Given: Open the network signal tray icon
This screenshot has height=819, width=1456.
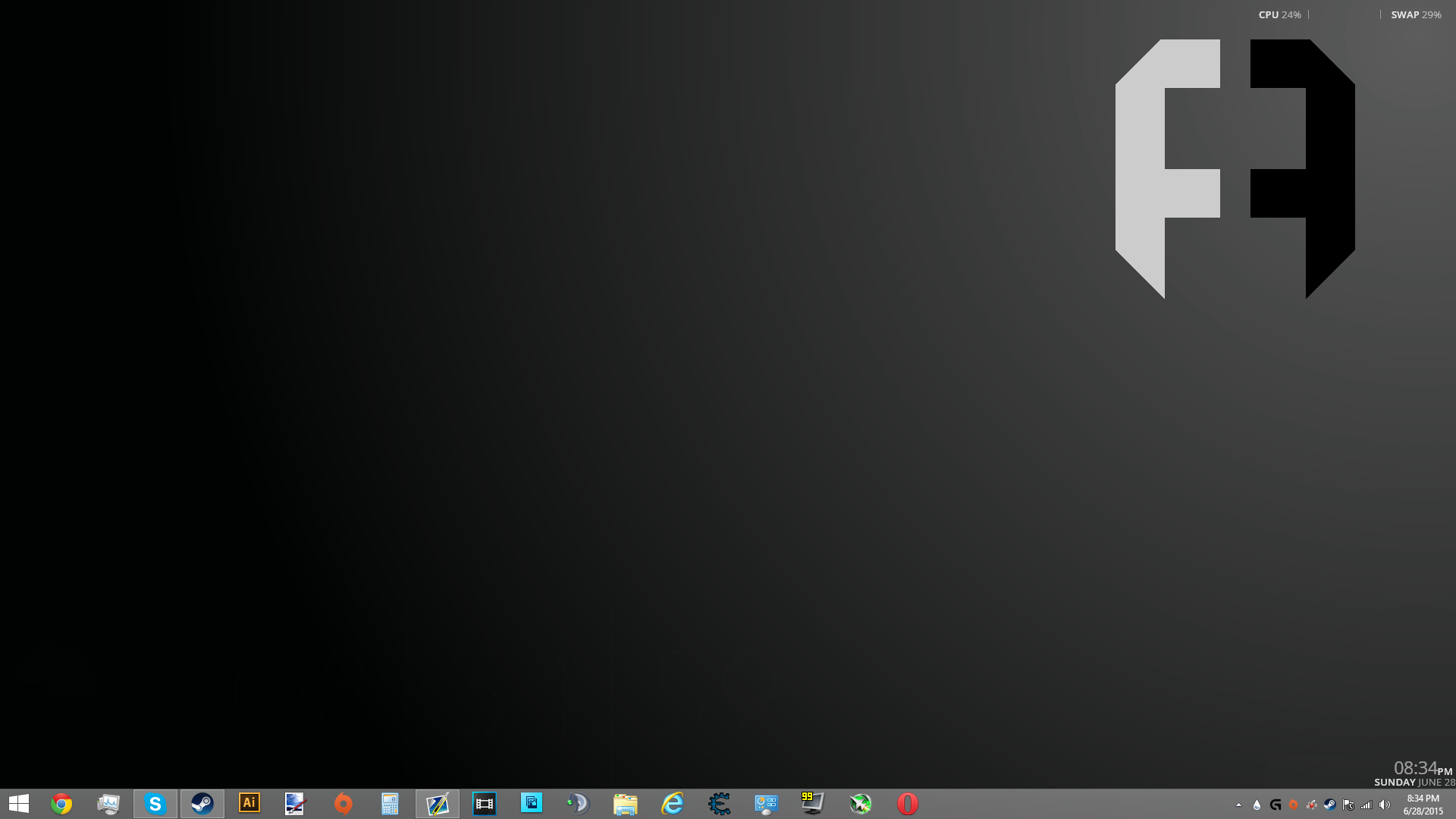Looking at the screenshot, I should (x=1367, y=805).
